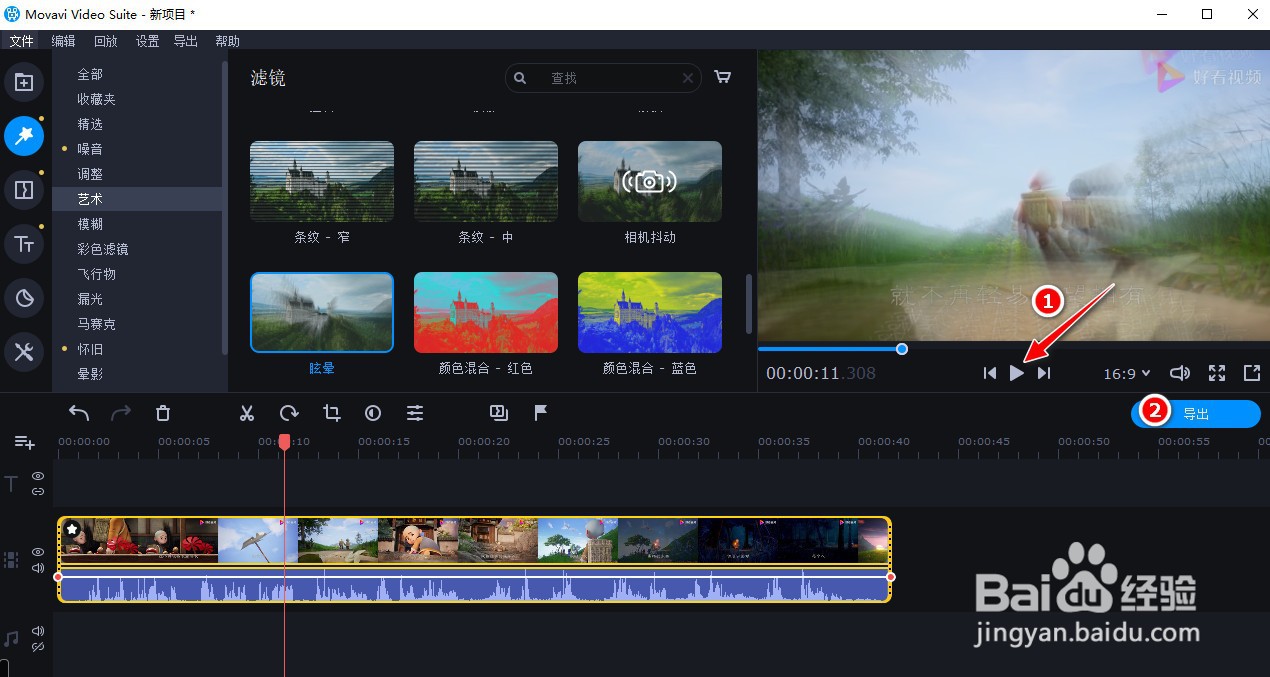1270x677 pixels.
Task: Delete selected clip with trash icon
Action: pyautogui.click(x=163, y=412)
